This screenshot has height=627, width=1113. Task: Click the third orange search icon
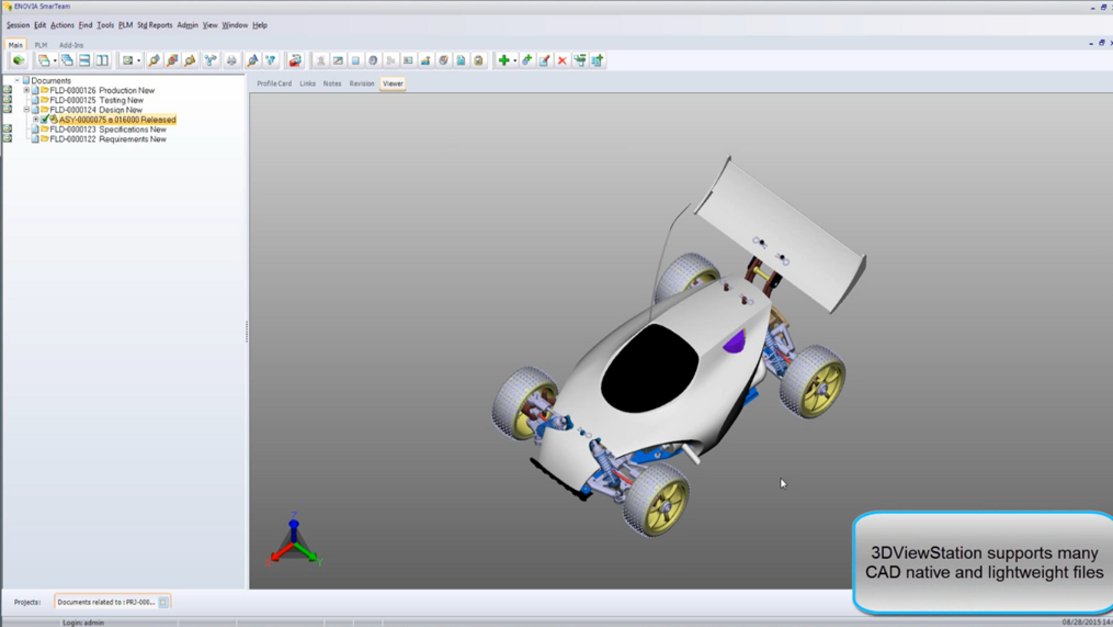[190, 60]
